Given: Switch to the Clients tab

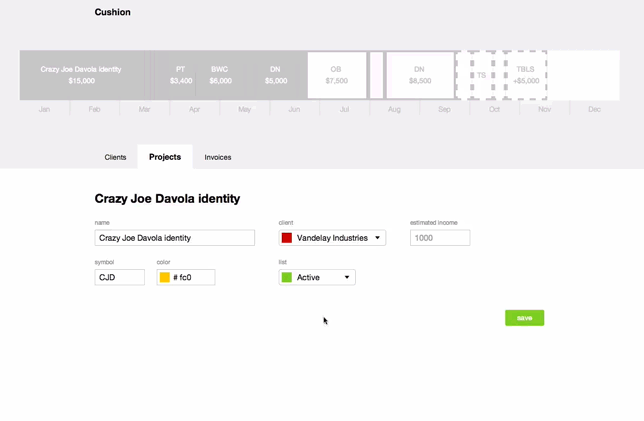Looking at the screenshot, I should point(115,157).
